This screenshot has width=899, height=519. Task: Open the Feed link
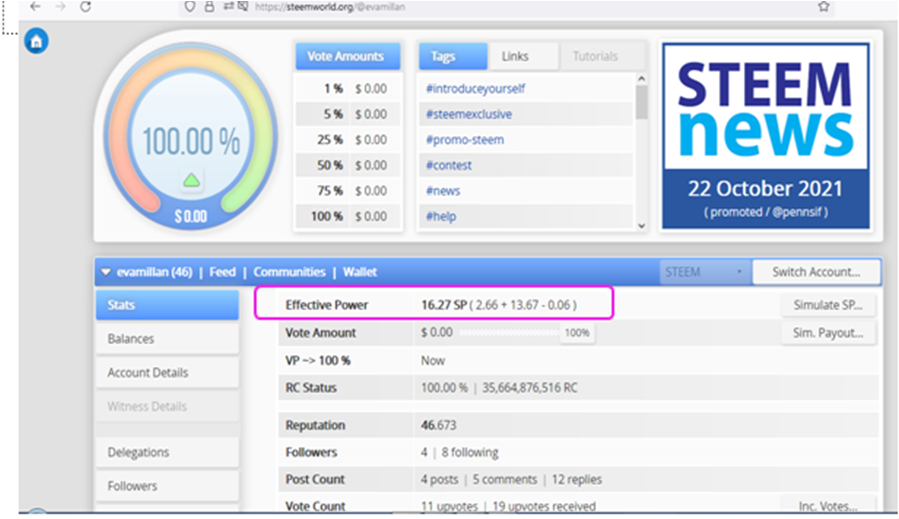(222, 272)
